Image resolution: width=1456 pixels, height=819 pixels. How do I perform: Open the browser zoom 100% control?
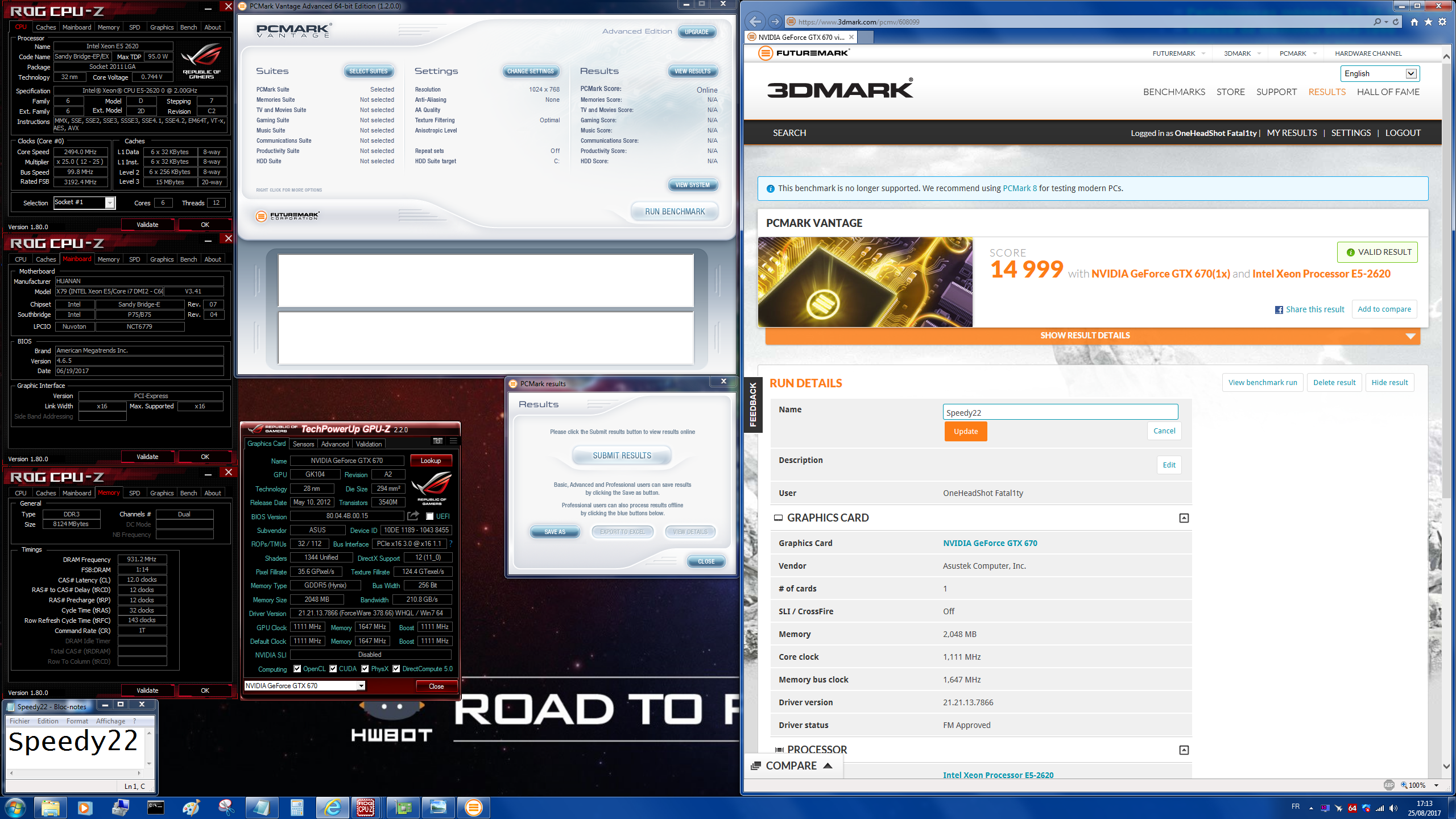(x=1420, y=785)
